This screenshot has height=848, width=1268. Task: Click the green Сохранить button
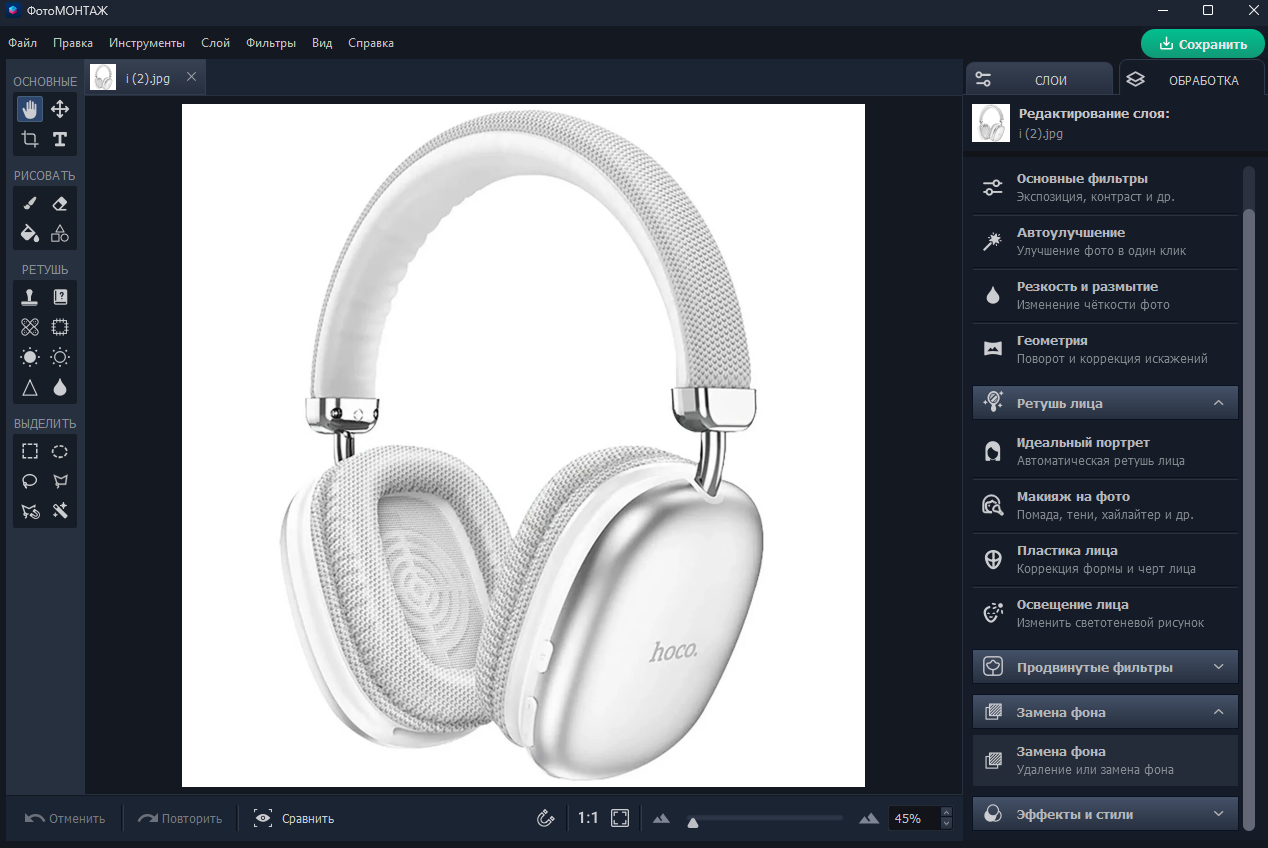point(1202,44)
